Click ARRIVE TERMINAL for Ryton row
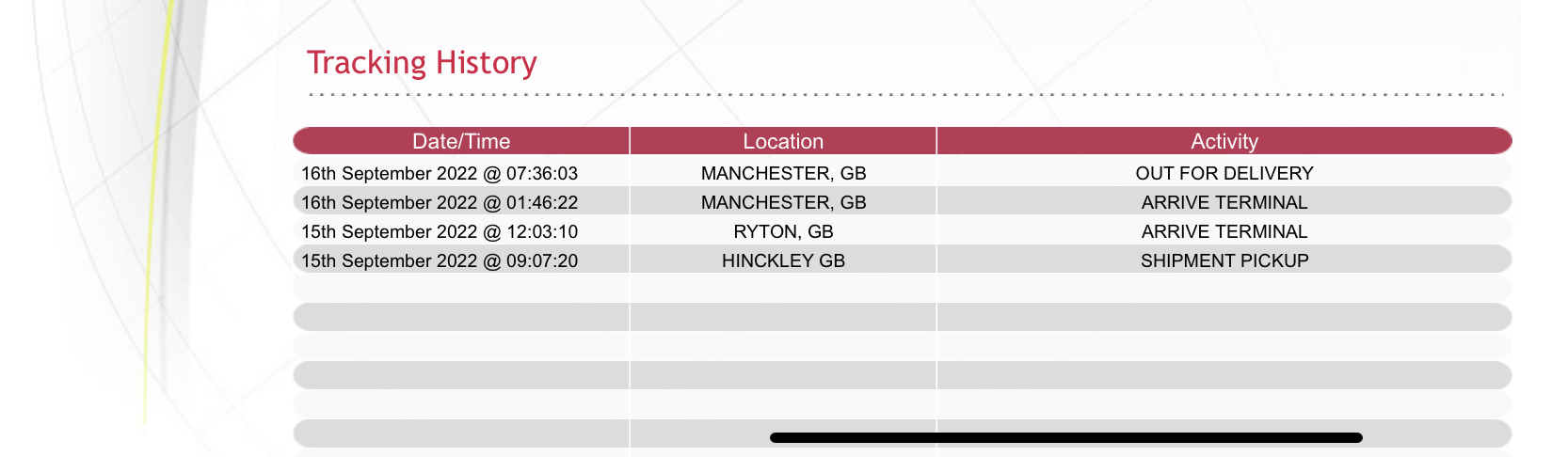 click(1224, 231)
